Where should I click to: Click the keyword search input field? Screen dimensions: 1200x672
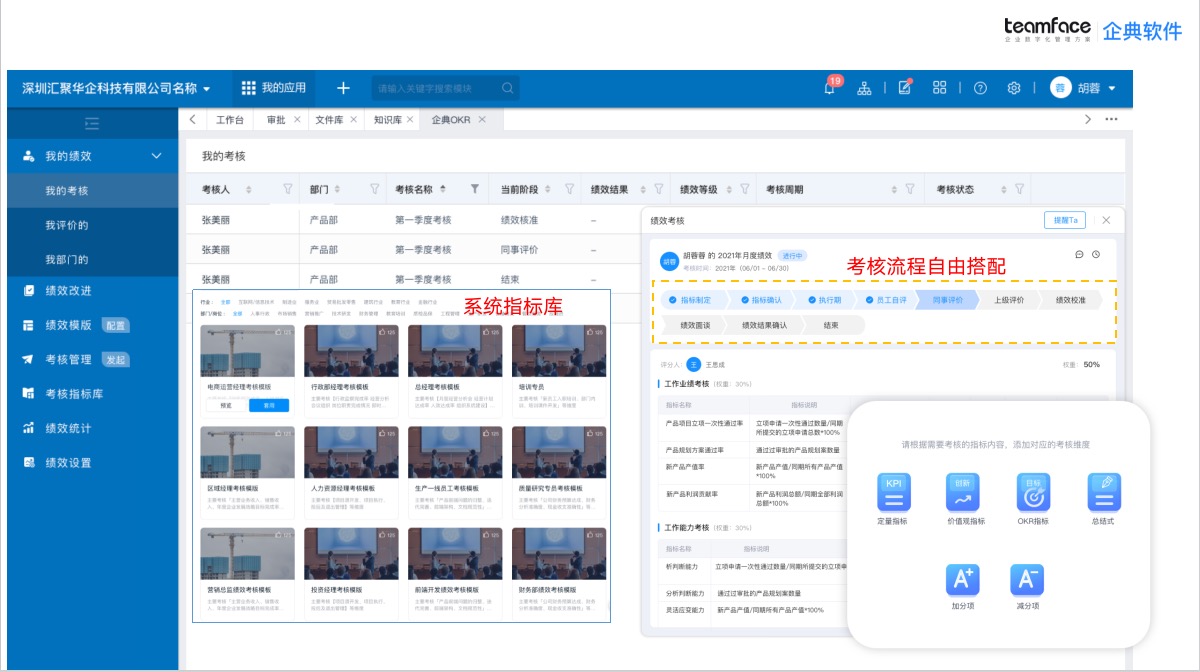click(x=440, y=88)
